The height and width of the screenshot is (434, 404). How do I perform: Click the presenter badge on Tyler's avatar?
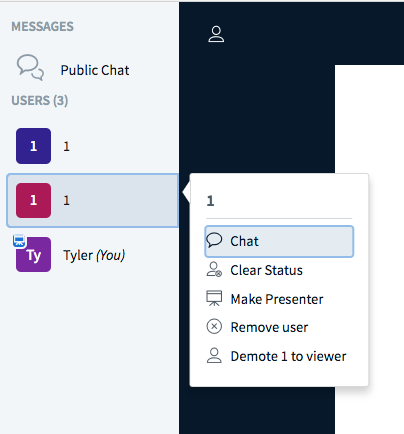click(19, 241)
